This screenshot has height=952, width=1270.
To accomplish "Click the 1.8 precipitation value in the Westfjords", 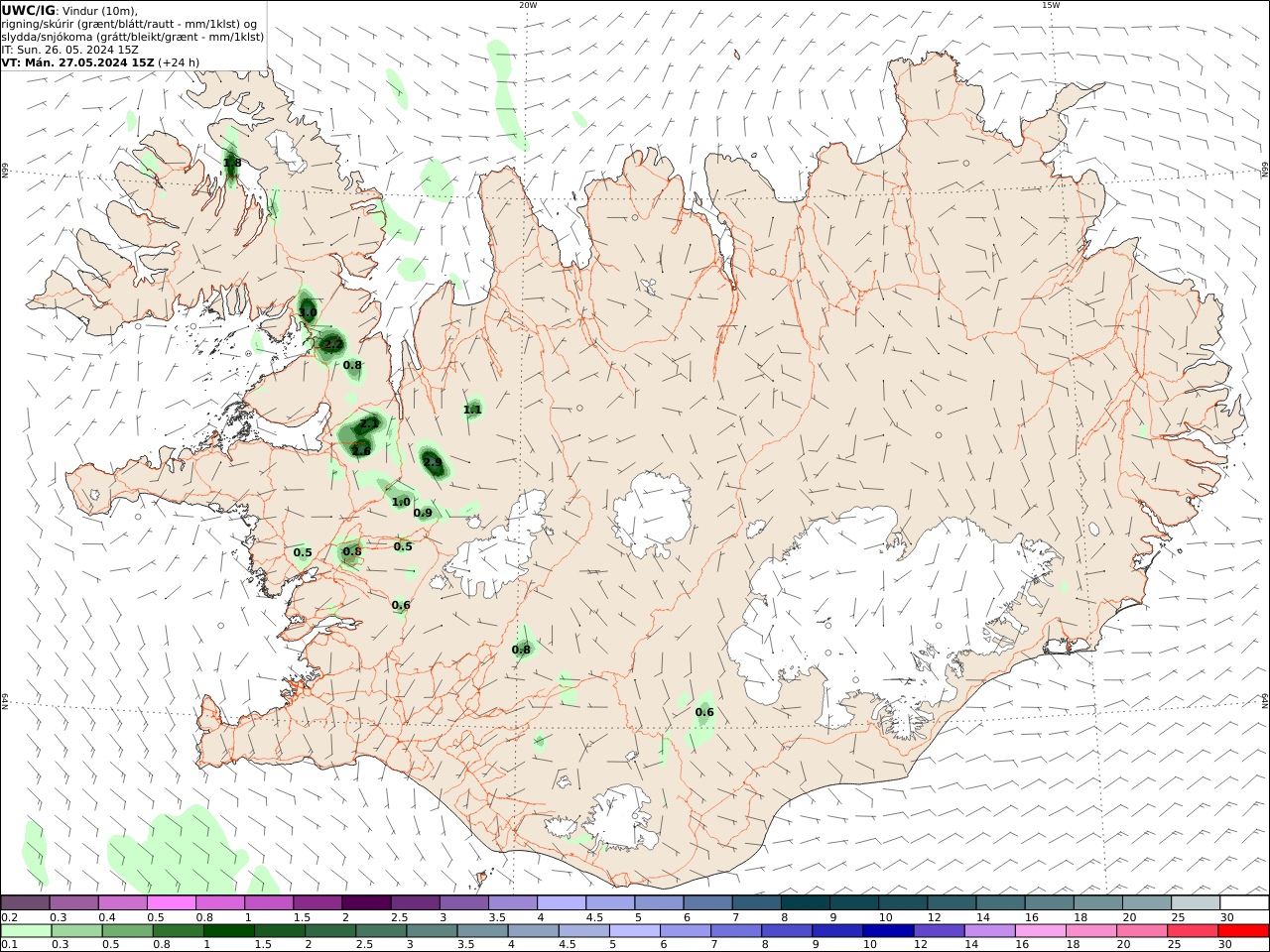I will [x=232, y=163].
